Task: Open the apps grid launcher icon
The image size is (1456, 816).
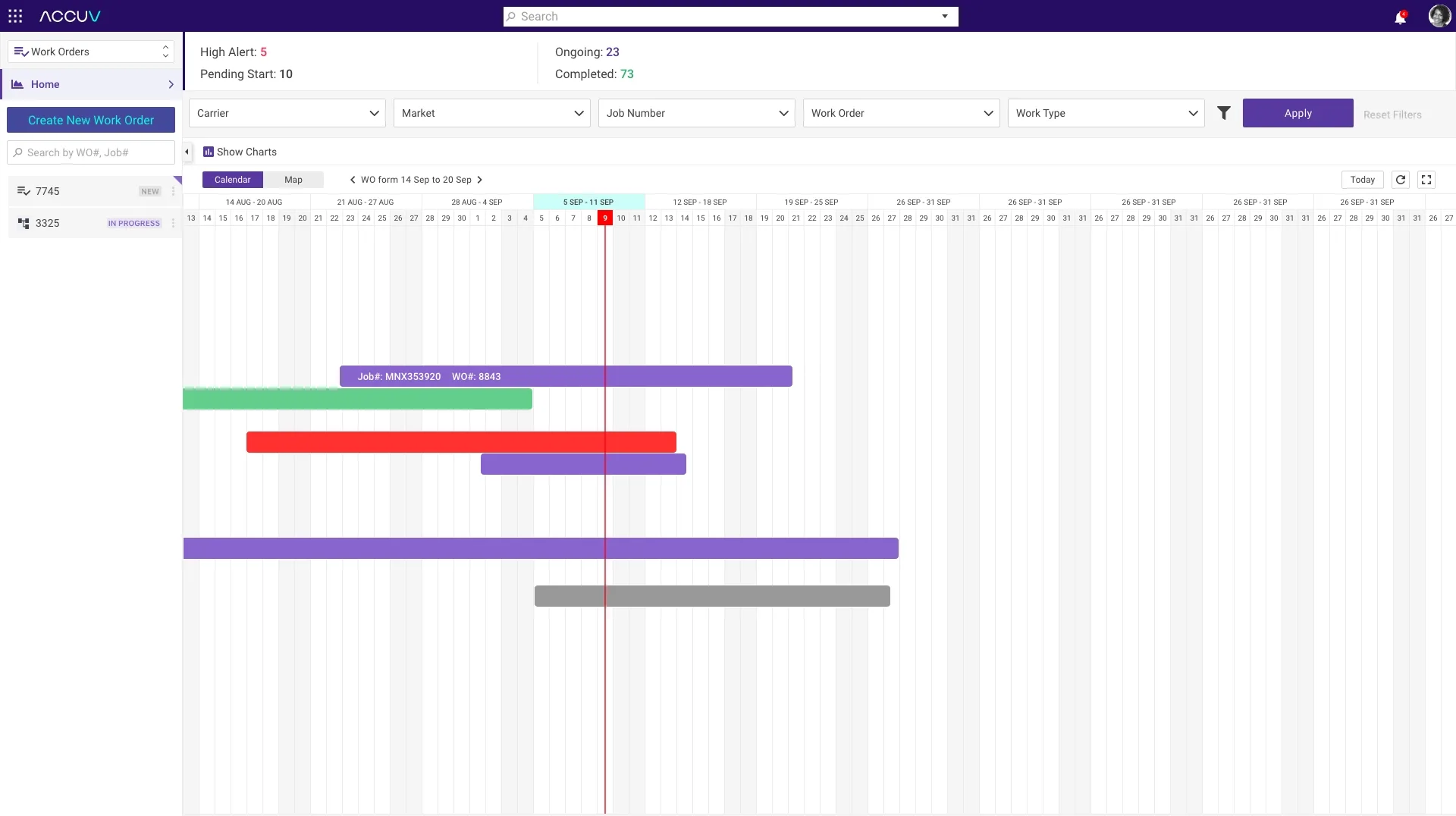Action: point(15,16)
